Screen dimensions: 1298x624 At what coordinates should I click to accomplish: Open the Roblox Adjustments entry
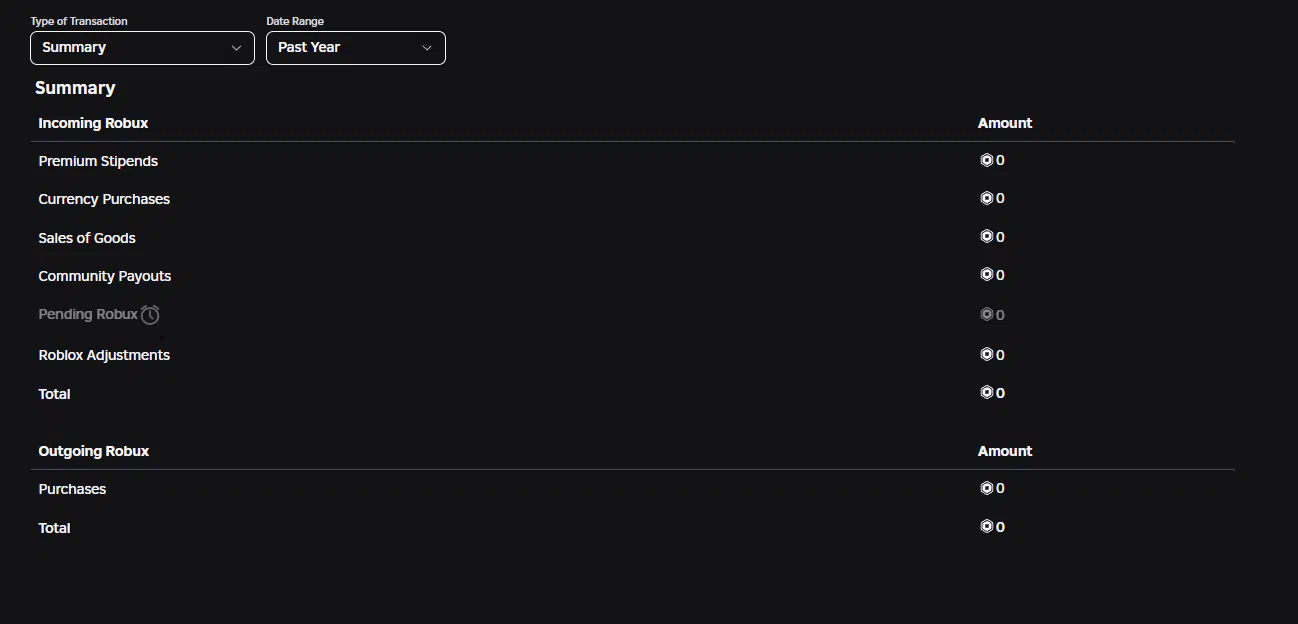(104, 355)
